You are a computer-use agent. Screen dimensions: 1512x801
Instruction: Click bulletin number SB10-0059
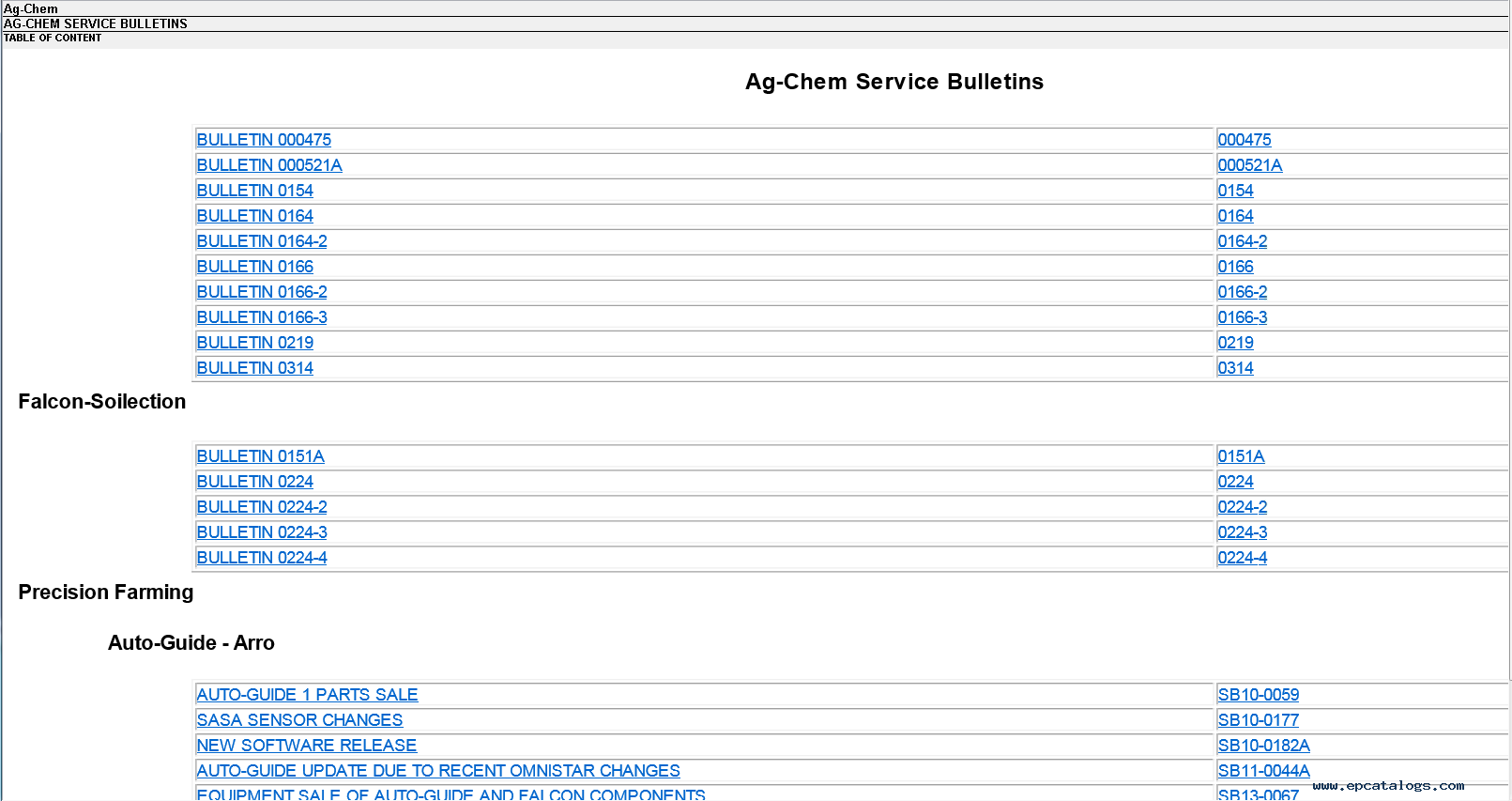pos(1259,695)
